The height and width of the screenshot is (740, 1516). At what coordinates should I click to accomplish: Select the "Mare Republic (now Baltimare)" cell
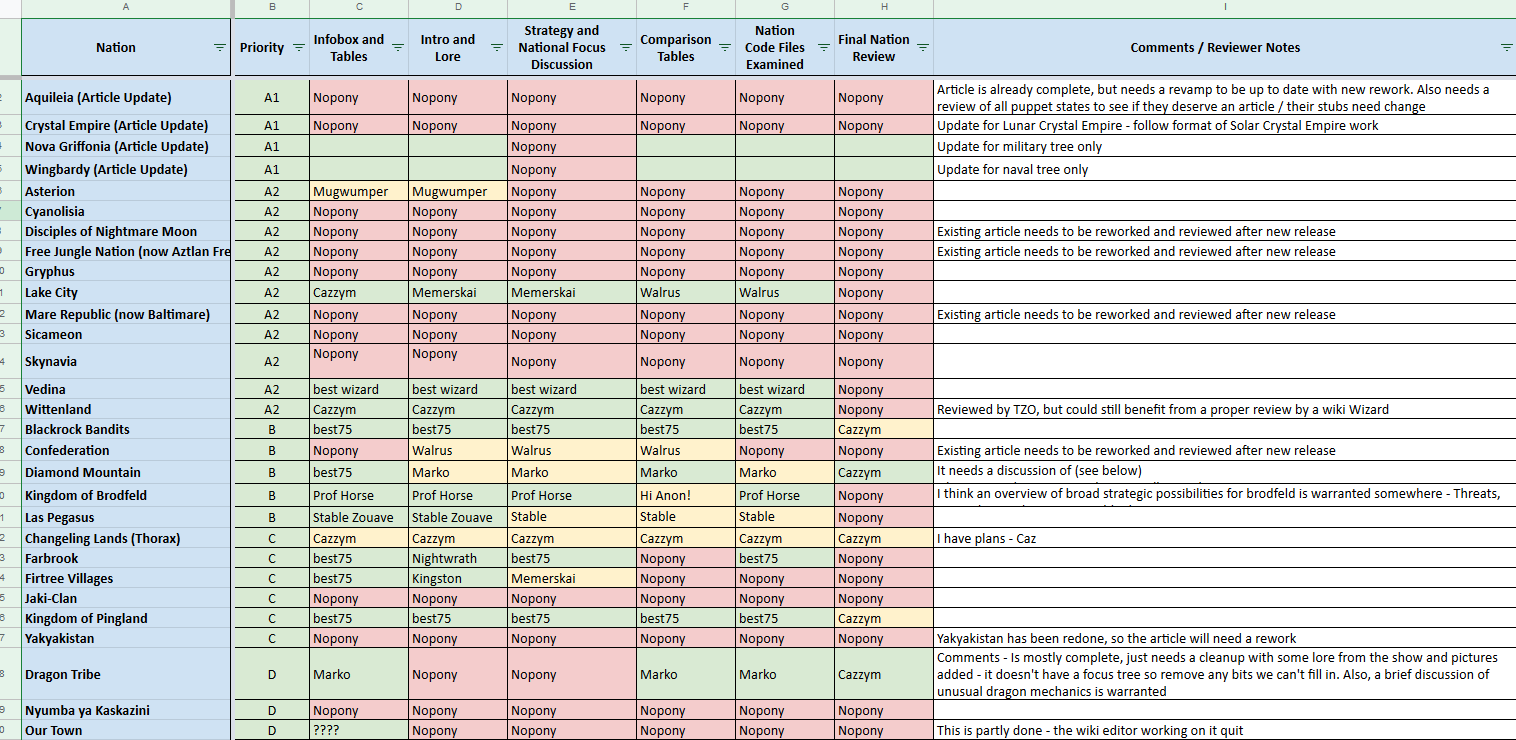tap(126, 315)
